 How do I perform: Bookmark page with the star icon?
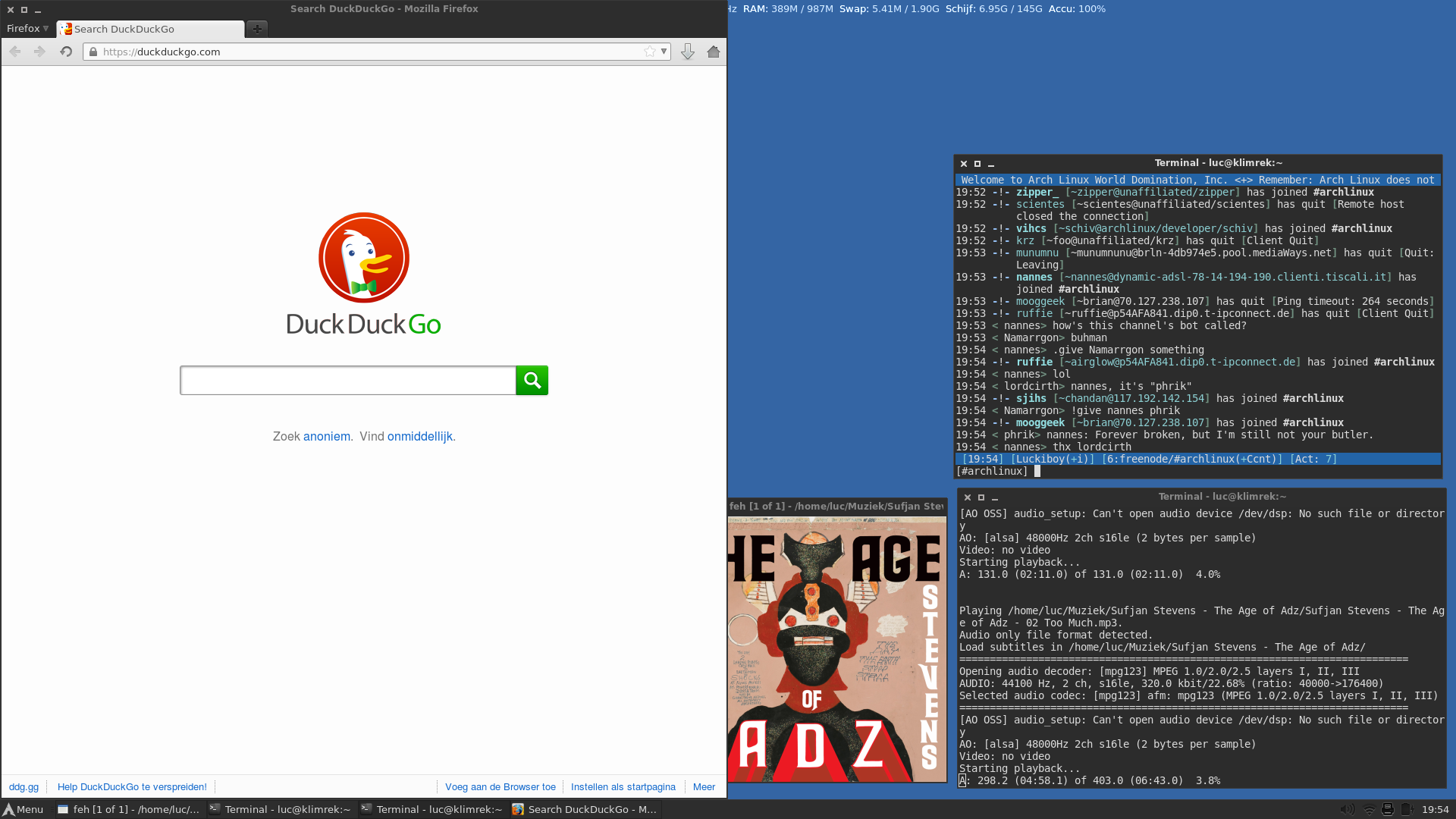(650, 52)
